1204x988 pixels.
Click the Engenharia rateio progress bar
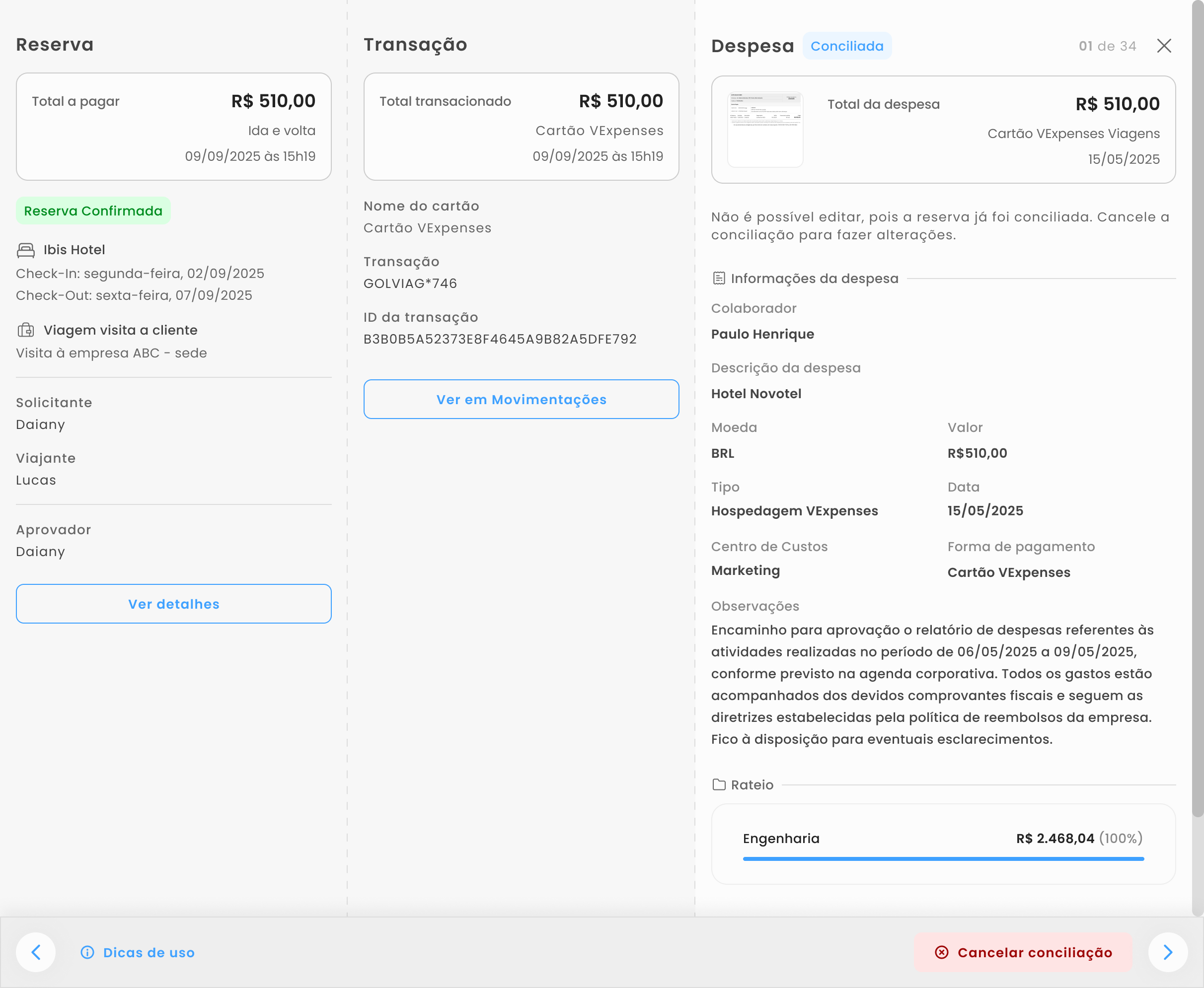[x=943, y=859]
